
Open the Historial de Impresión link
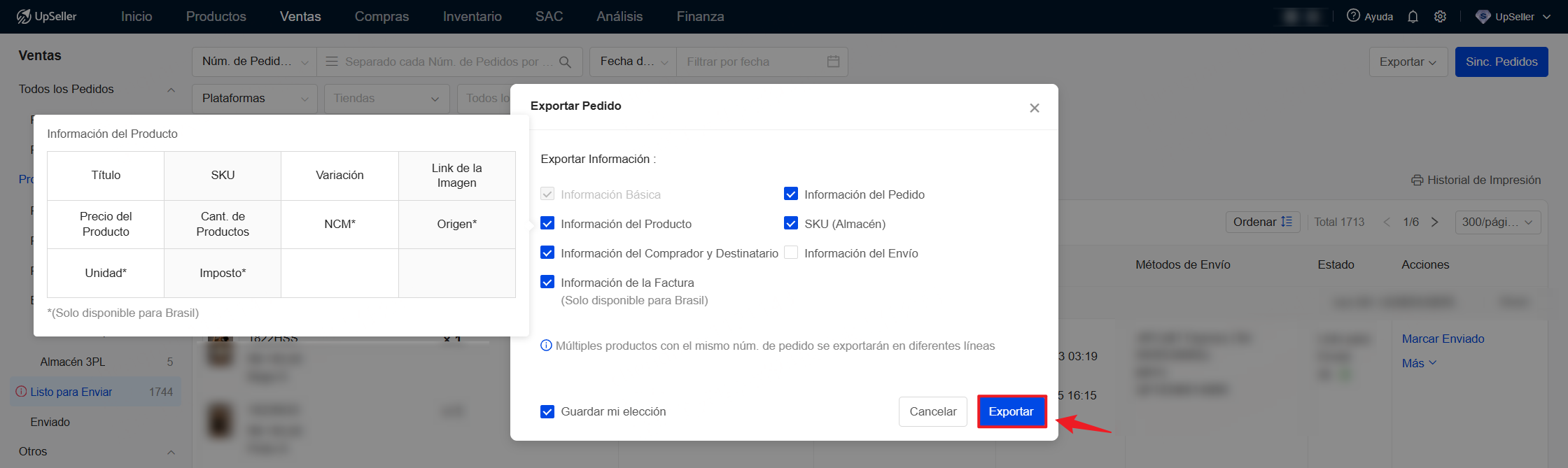coord(1476,180)
